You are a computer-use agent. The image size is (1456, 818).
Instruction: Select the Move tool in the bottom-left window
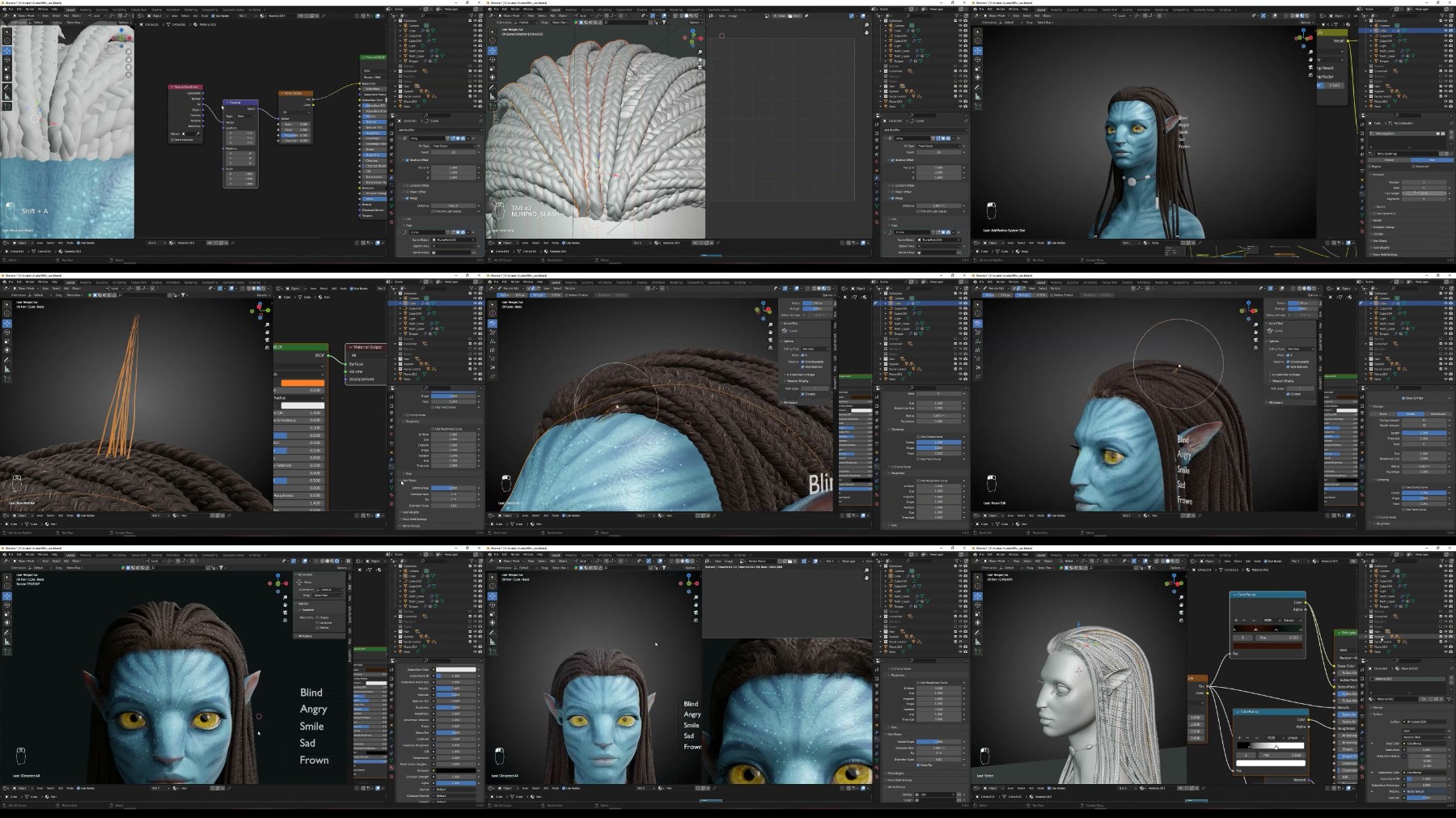point(7,596)
